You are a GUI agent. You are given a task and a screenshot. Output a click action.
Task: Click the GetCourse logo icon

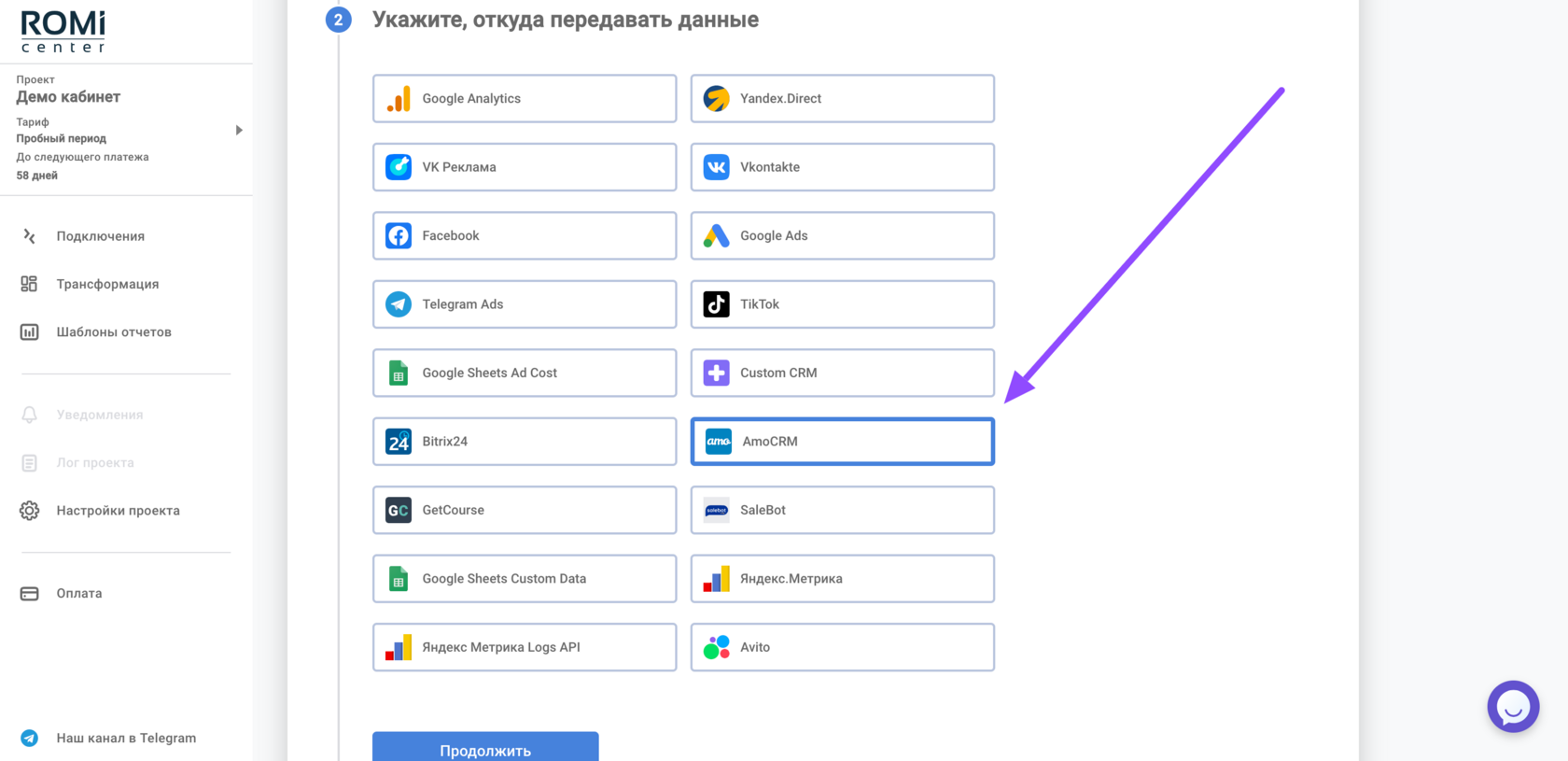tap(399, 510)
